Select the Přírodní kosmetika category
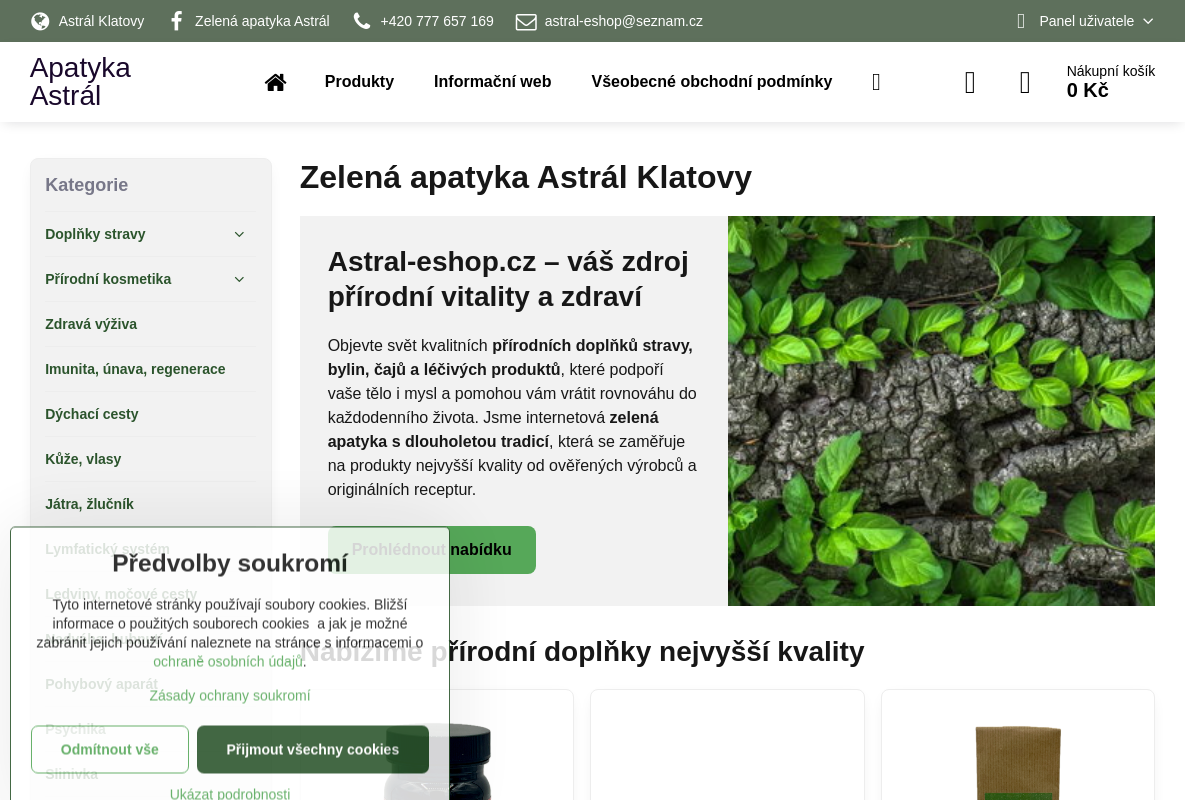This screenshot has width=1200, height=800. (x=108, y=279)
